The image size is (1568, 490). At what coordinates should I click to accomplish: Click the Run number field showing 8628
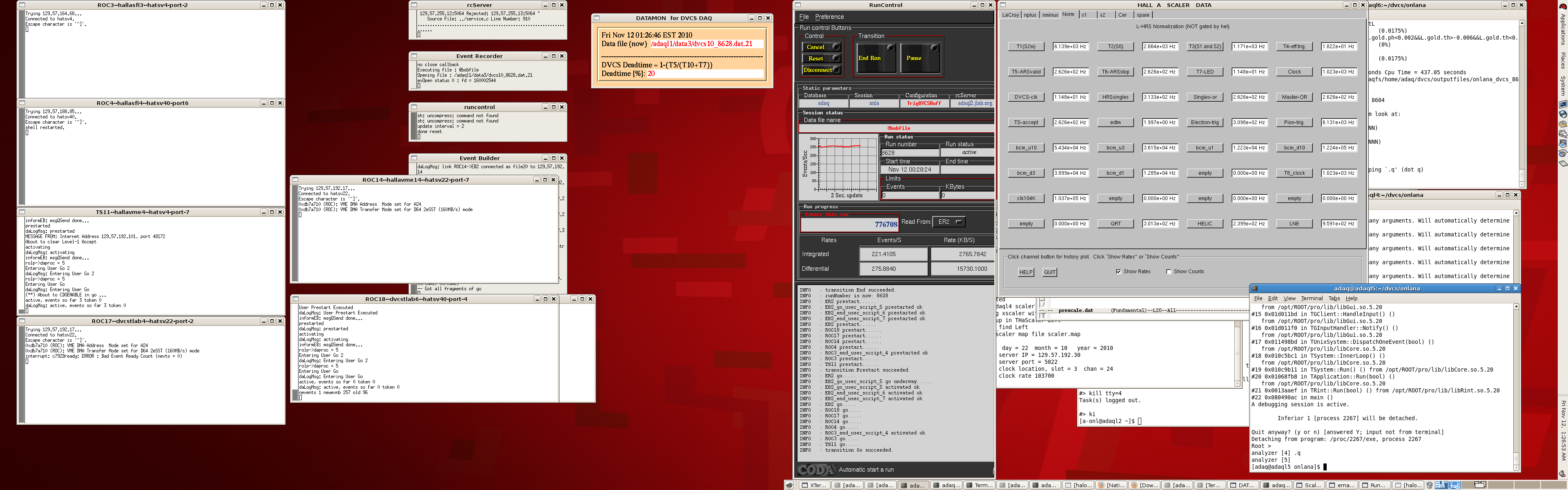point(910,153)
